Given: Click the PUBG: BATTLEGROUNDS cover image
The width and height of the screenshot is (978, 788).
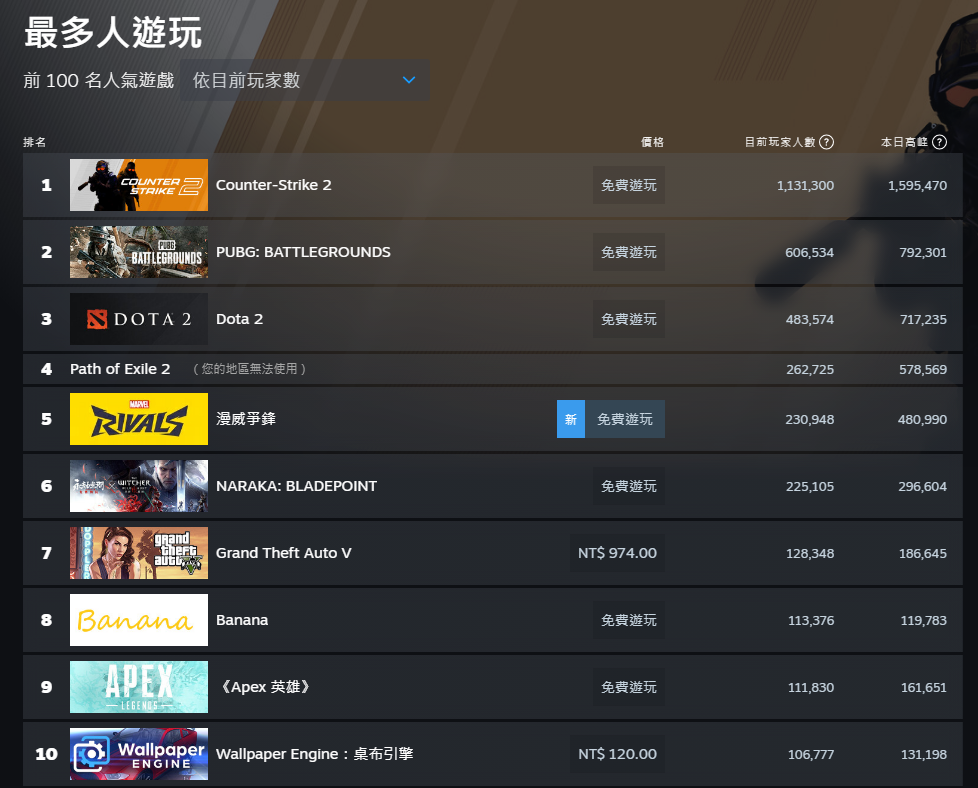Looking at the screenshot, I should [139, 252].
